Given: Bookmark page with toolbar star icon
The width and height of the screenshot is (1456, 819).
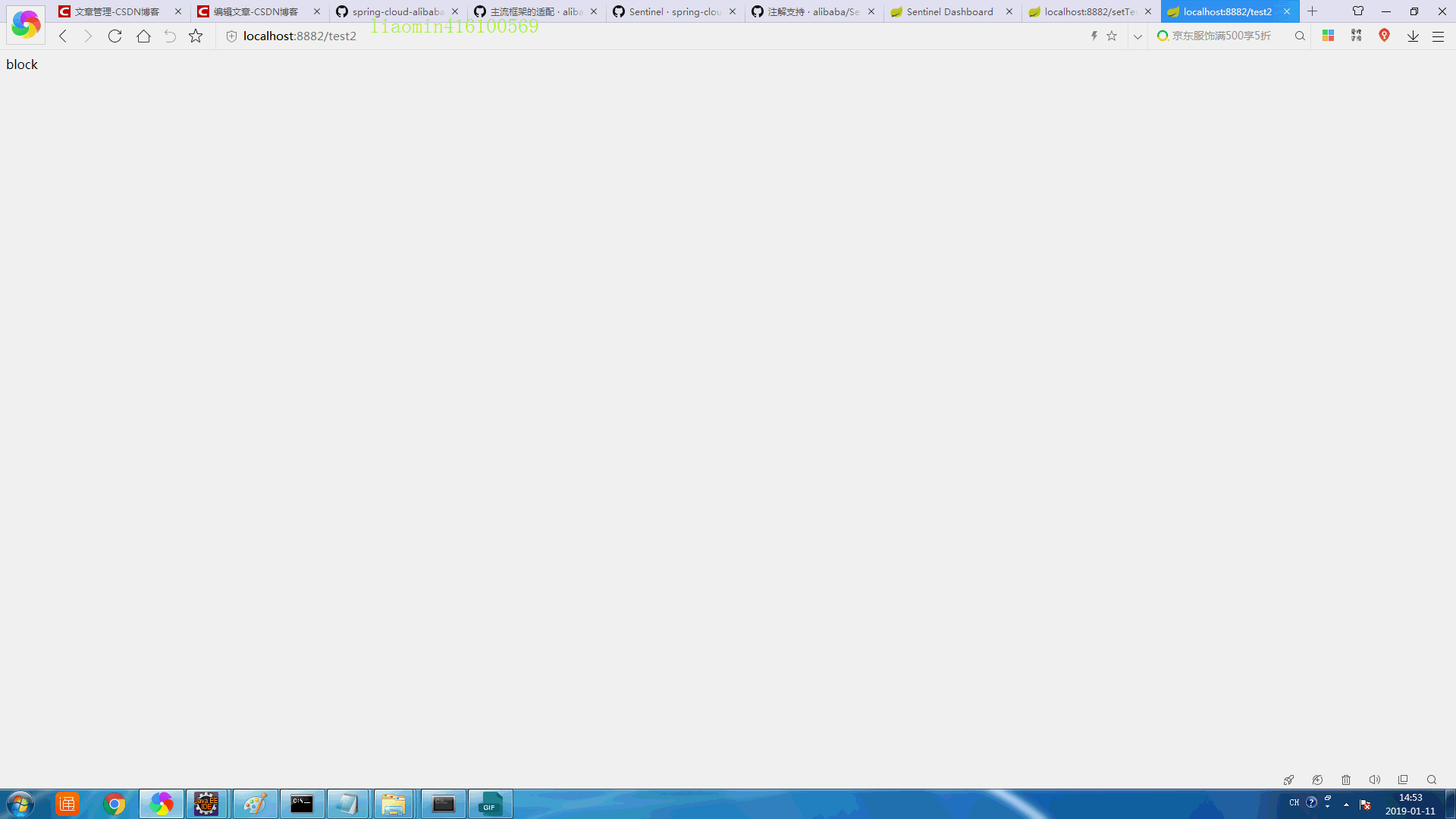Looking at the screenshot, I should point(196,36).
